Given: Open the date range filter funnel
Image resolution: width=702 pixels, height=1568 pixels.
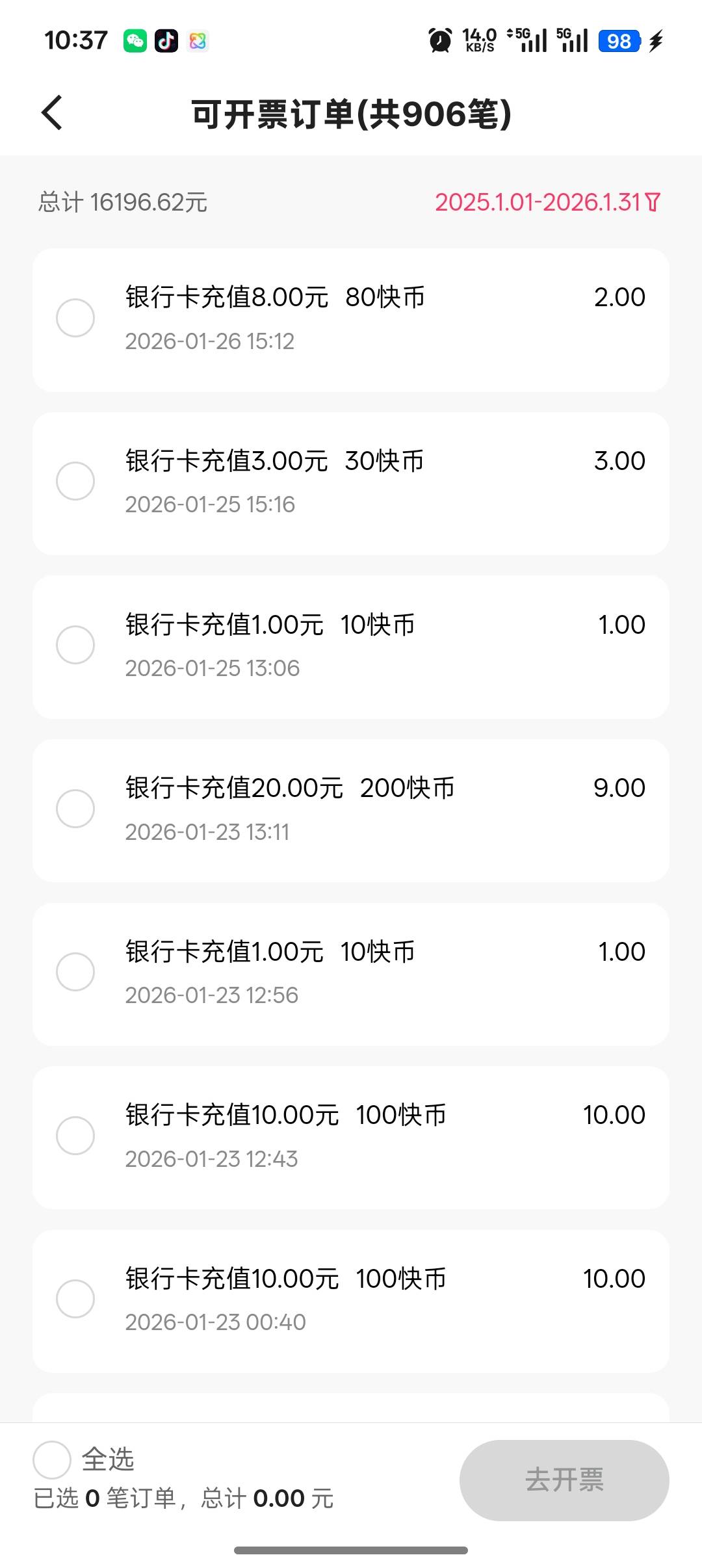Looking at the screenshot, I should (653, 202).
